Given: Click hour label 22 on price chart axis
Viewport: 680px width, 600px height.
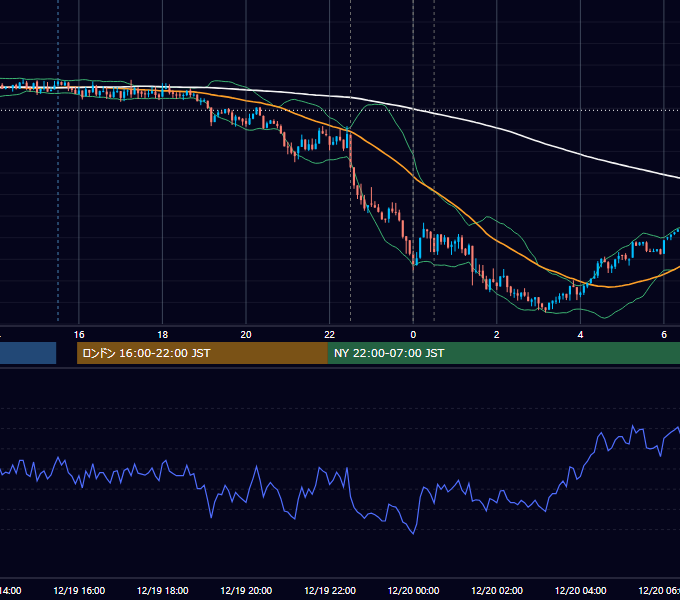Looking at the screenshot, I should pyautogui.click(x=330, y=334).
